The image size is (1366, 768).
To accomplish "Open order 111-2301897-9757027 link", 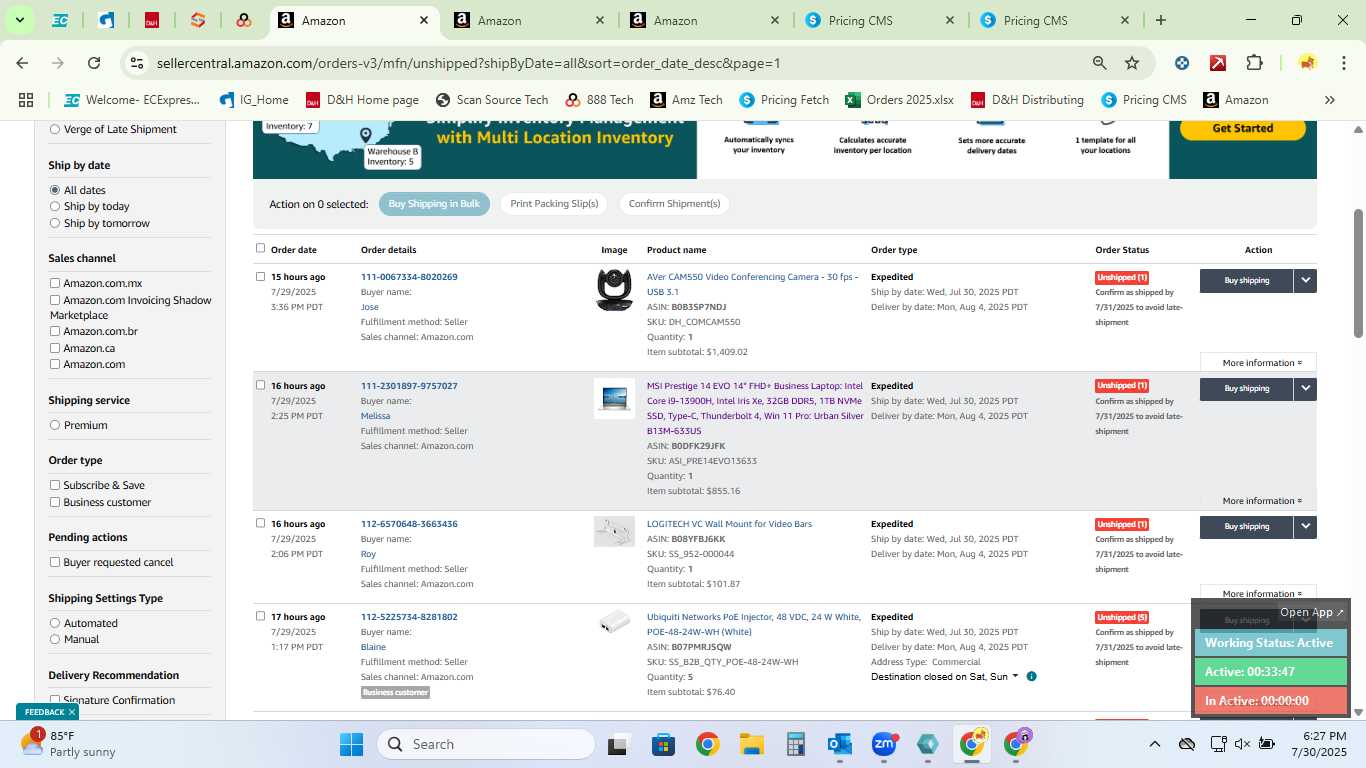I will coord(409,386).
